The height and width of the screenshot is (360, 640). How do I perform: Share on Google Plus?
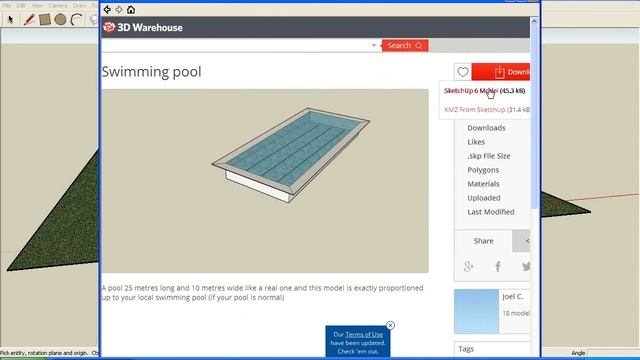point(469,267)
